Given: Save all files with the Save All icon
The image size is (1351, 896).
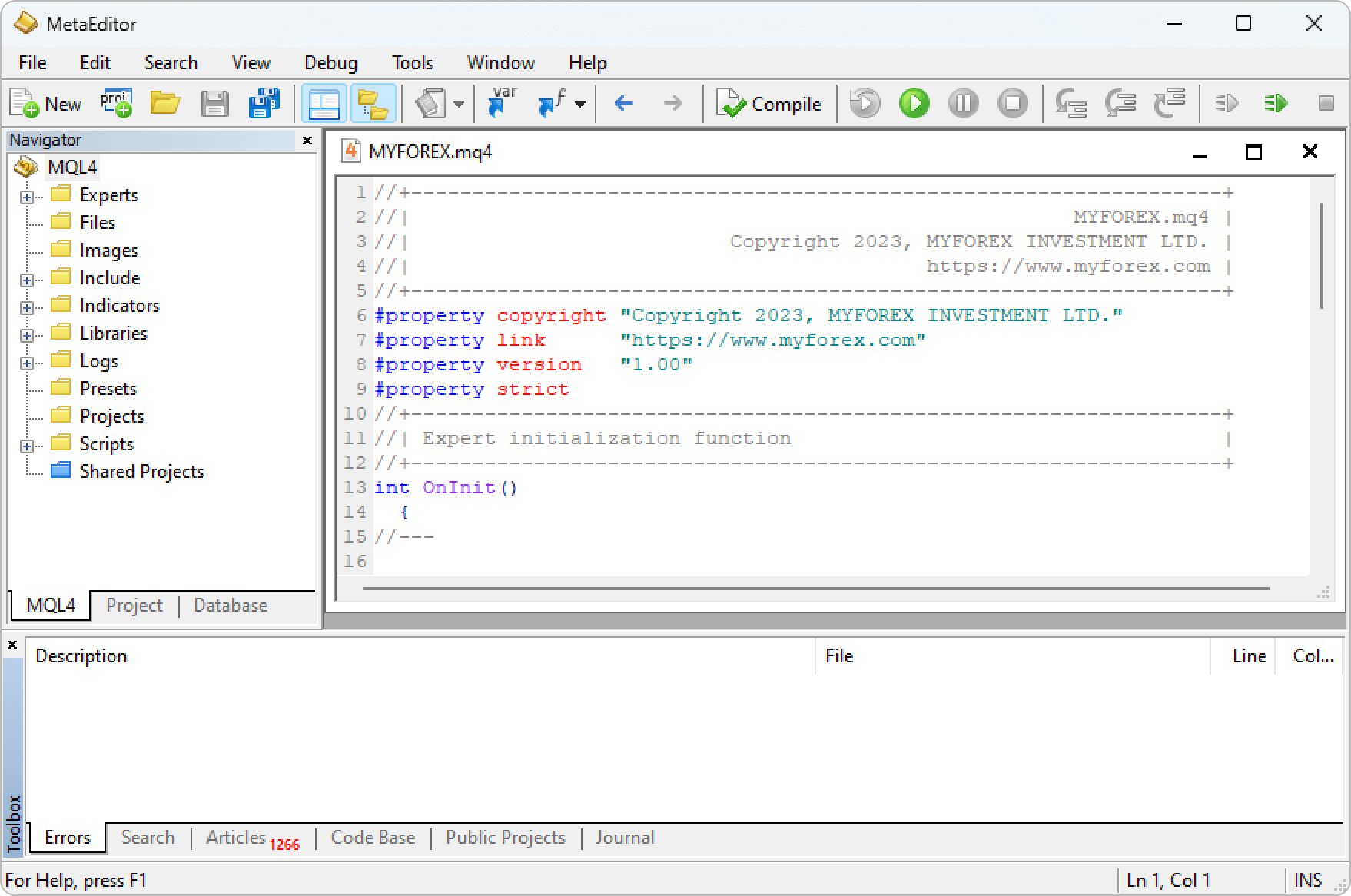Looking at the screenshot, I should click(x=264, y=103).
